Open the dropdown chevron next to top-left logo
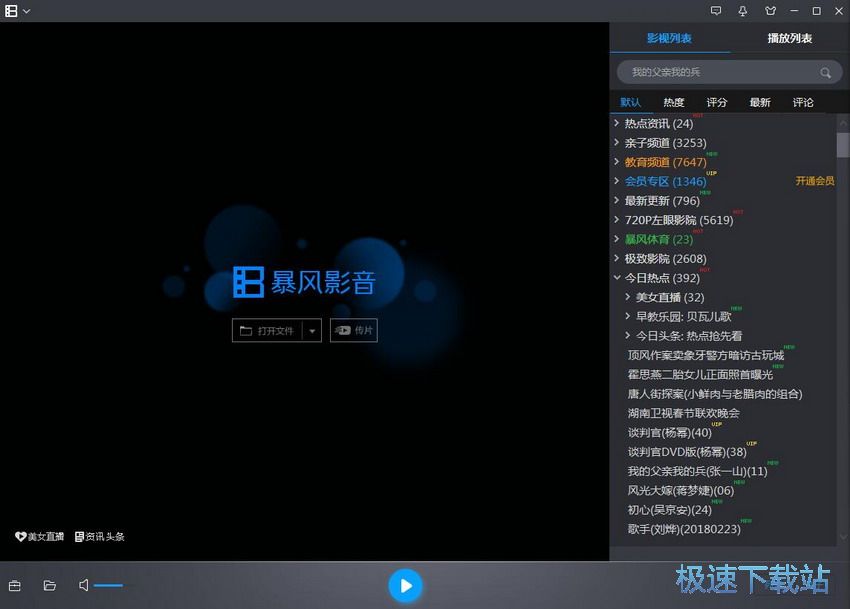850x609 pixels. click(x=27, y=11)
